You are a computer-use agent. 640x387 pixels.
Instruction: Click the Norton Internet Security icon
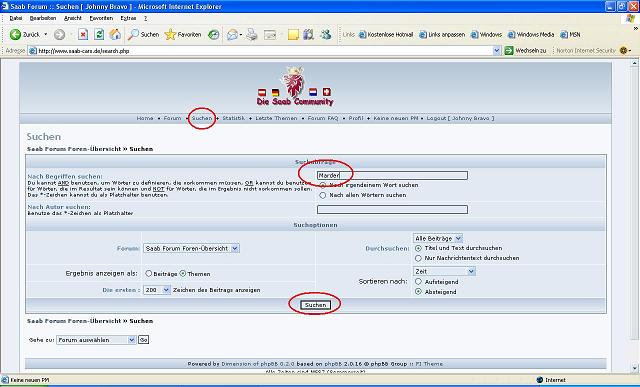click(623, 51)
